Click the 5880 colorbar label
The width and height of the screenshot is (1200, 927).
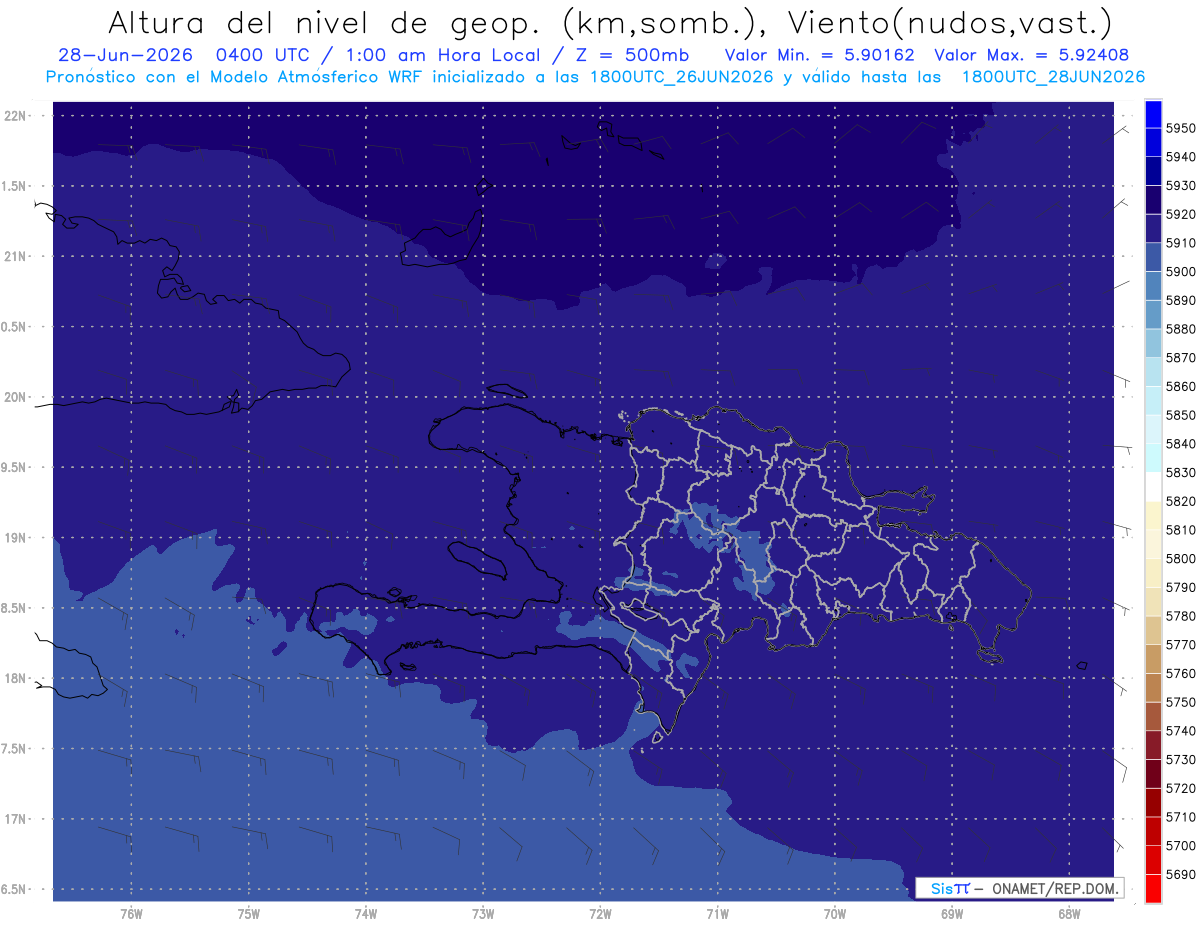click(x=1180, y=329)
